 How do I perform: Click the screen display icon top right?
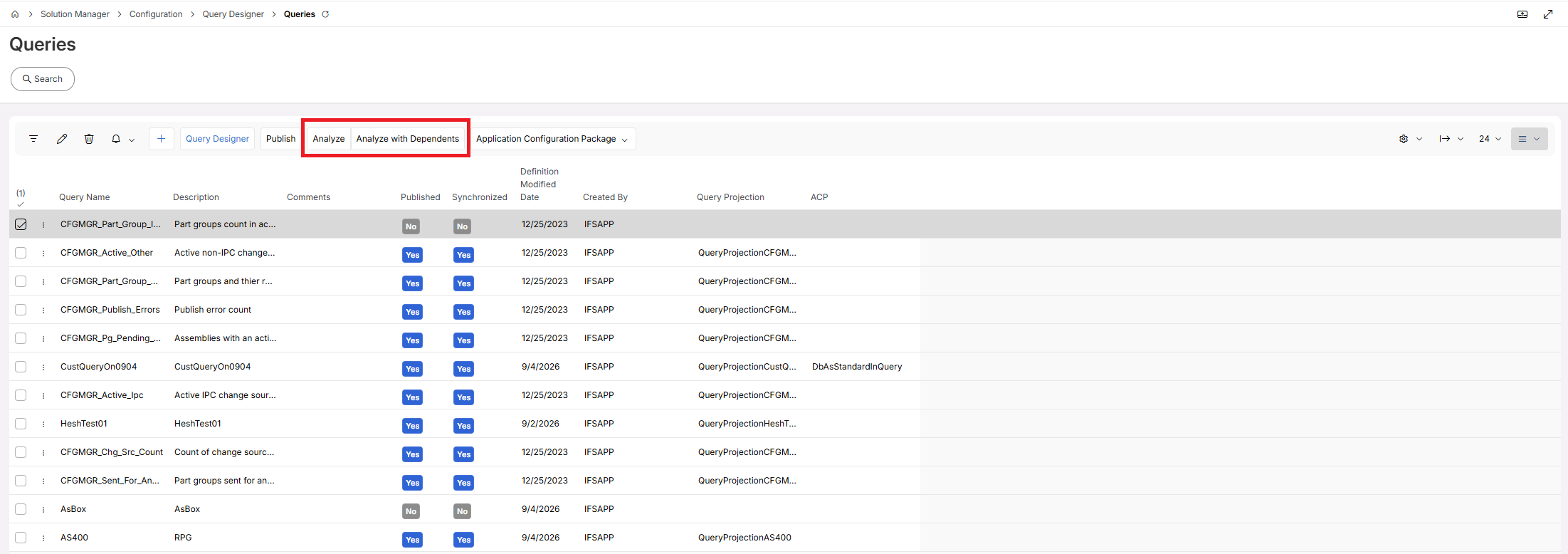[x=1522, y=14]
